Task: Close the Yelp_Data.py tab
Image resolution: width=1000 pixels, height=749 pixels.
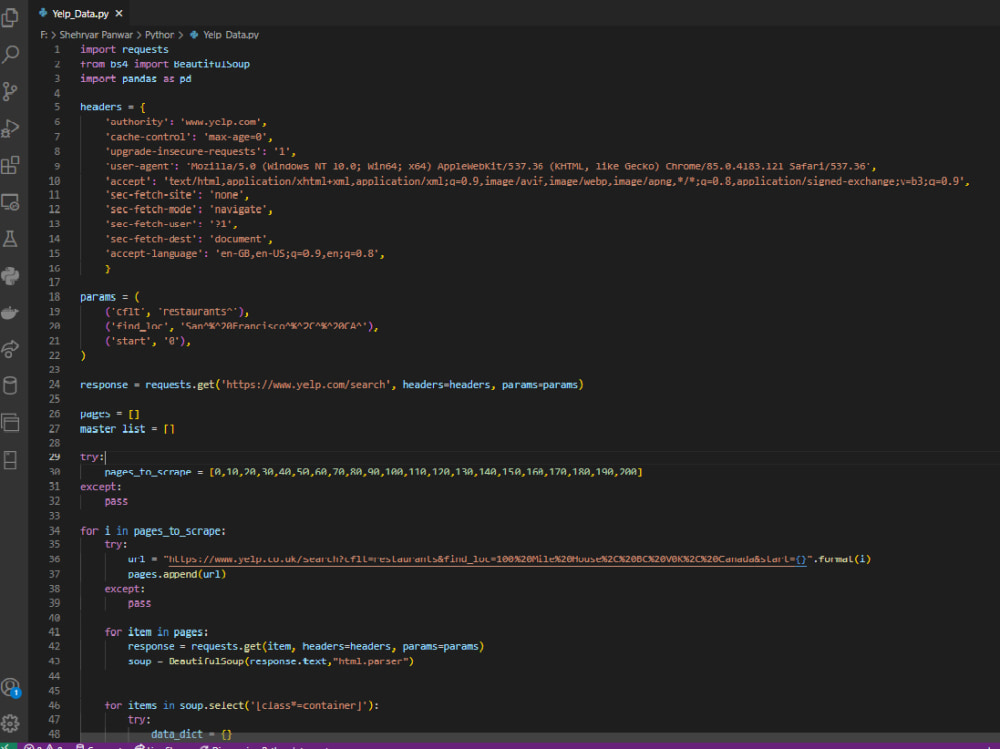Action: tap(119, 13)
